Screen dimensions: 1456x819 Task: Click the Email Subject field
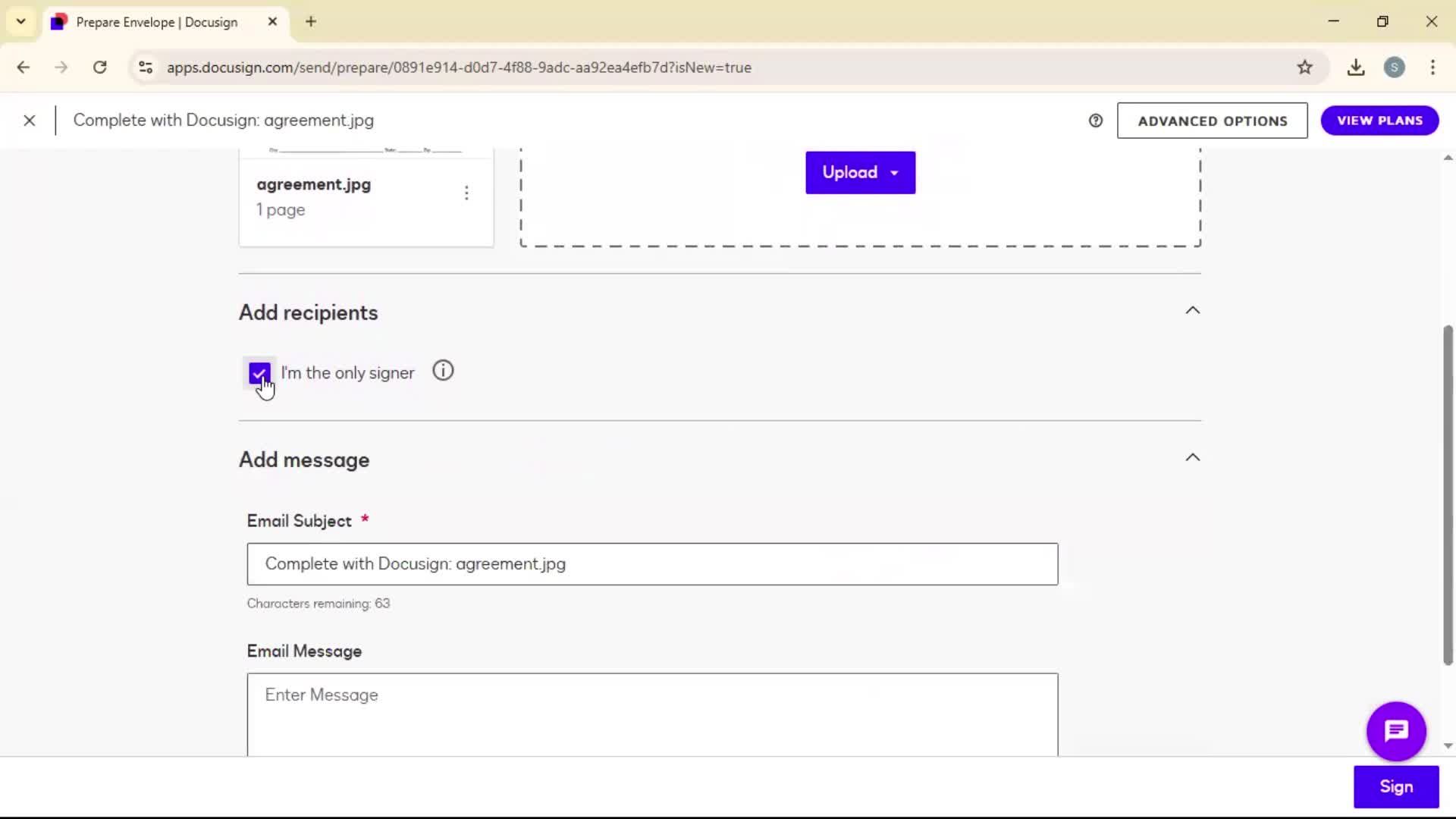(652, 564)
